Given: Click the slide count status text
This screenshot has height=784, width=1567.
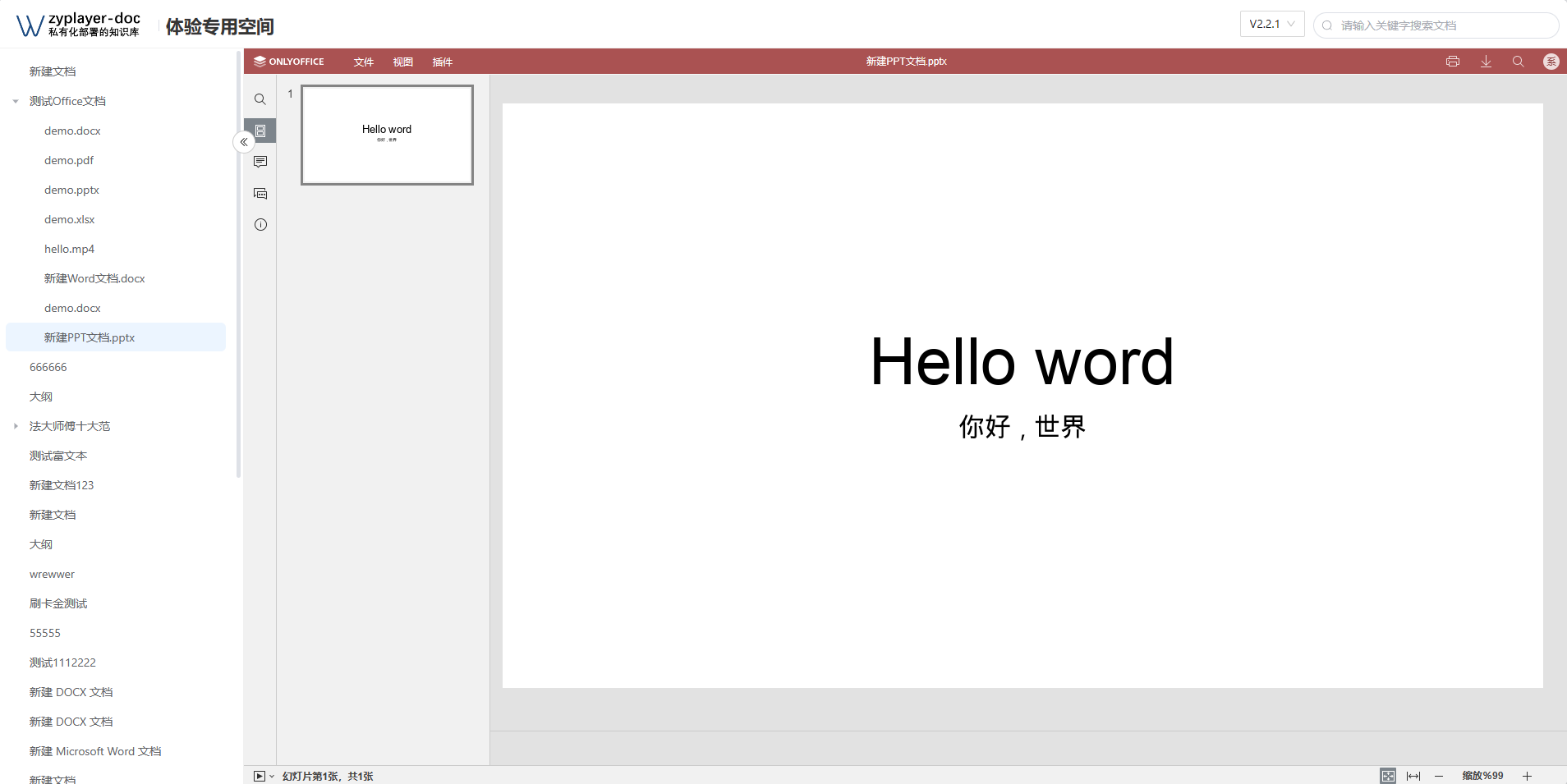Looking at the screenshot, I should pos(328,776).
